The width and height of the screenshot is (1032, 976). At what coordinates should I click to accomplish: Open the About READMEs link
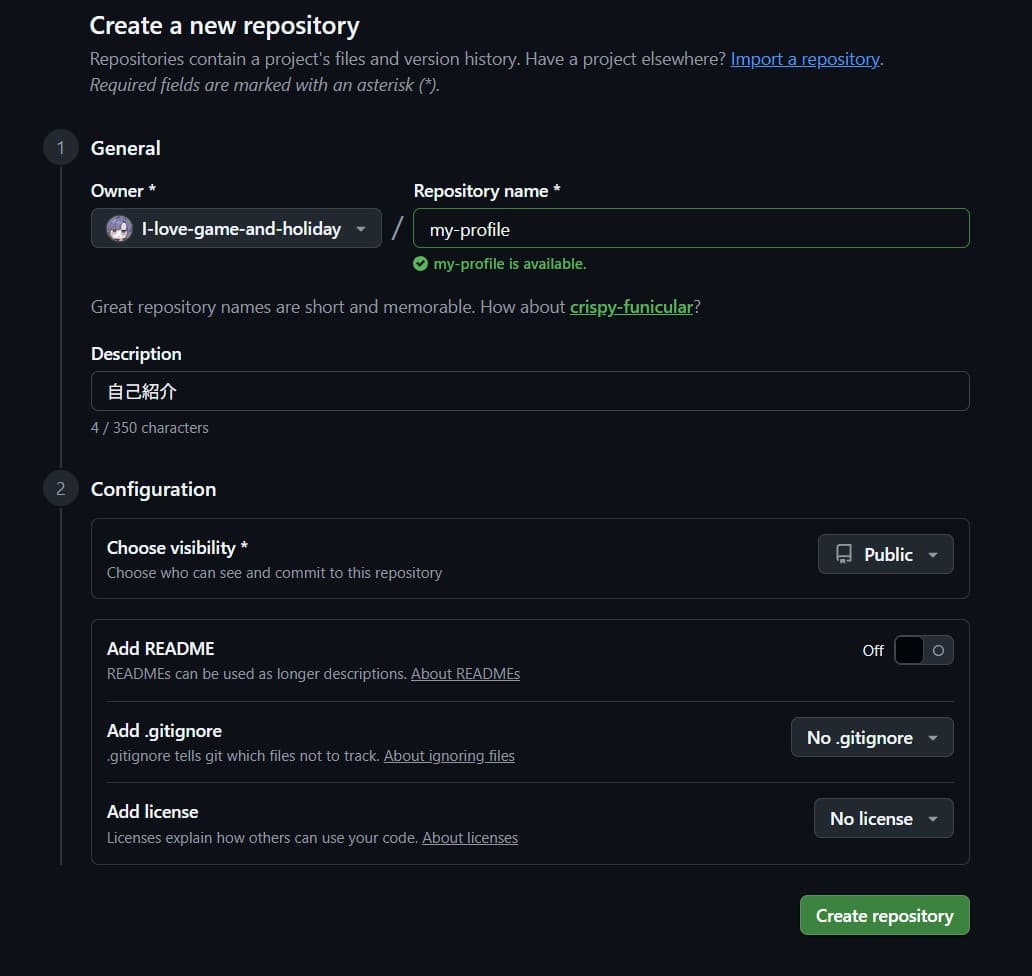(x=465, y=673)
